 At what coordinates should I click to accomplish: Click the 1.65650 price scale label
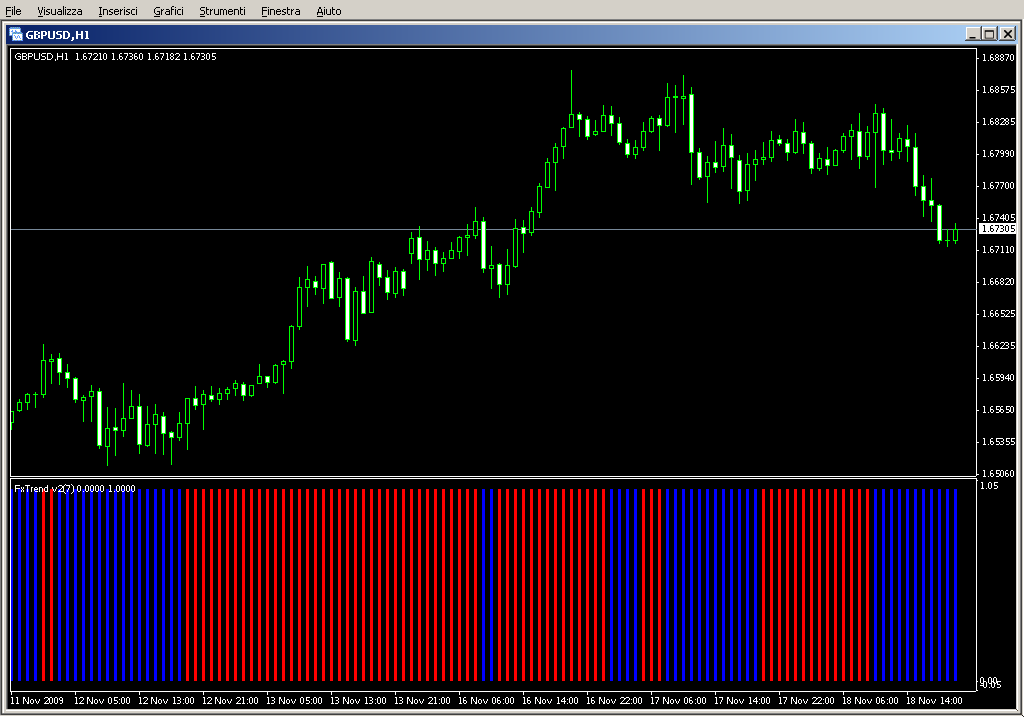point(999,409)
